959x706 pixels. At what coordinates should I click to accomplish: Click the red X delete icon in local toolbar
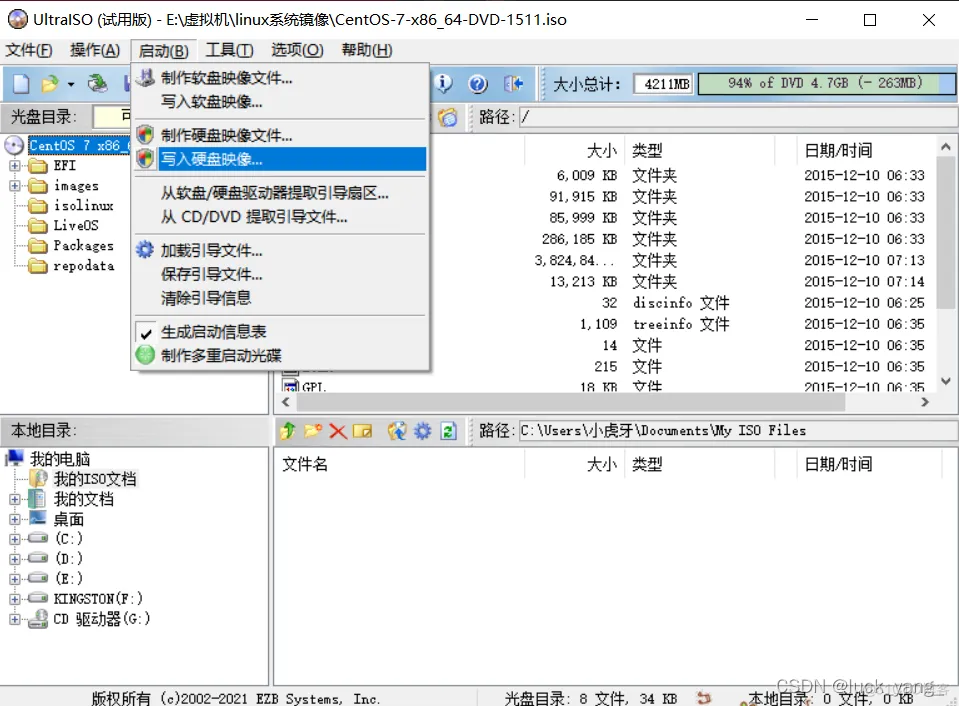pyautogui.click(x=338, y=431)
